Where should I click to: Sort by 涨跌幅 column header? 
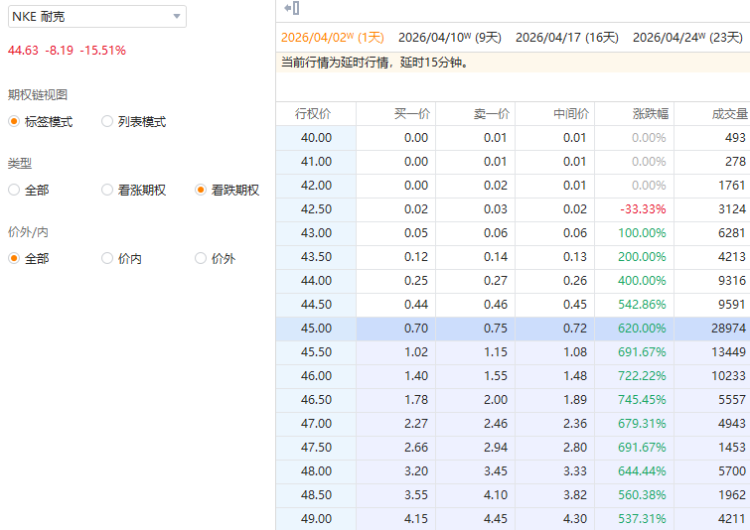(649, 114)
